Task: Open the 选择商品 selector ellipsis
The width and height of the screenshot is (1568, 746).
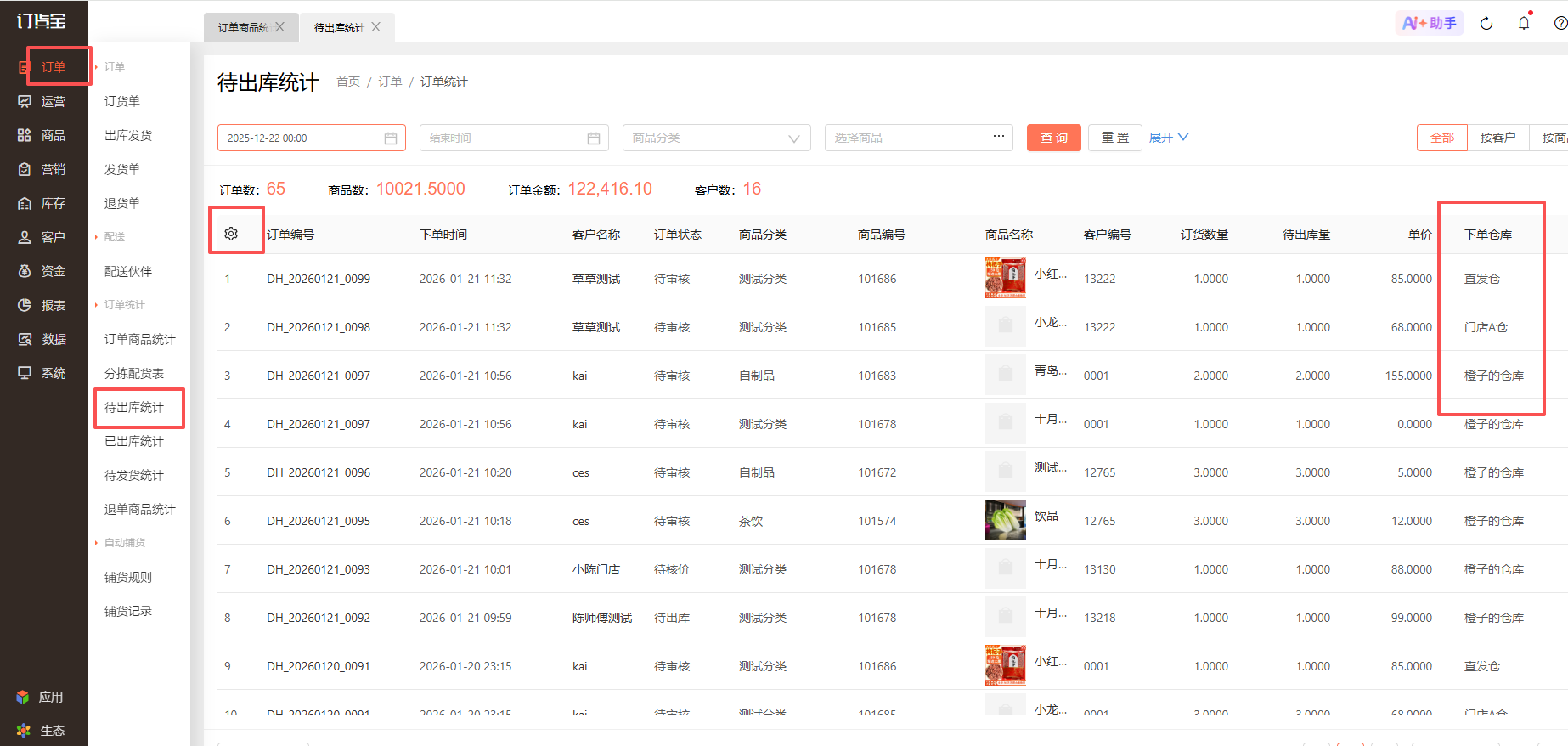Action: click(999, 137)
